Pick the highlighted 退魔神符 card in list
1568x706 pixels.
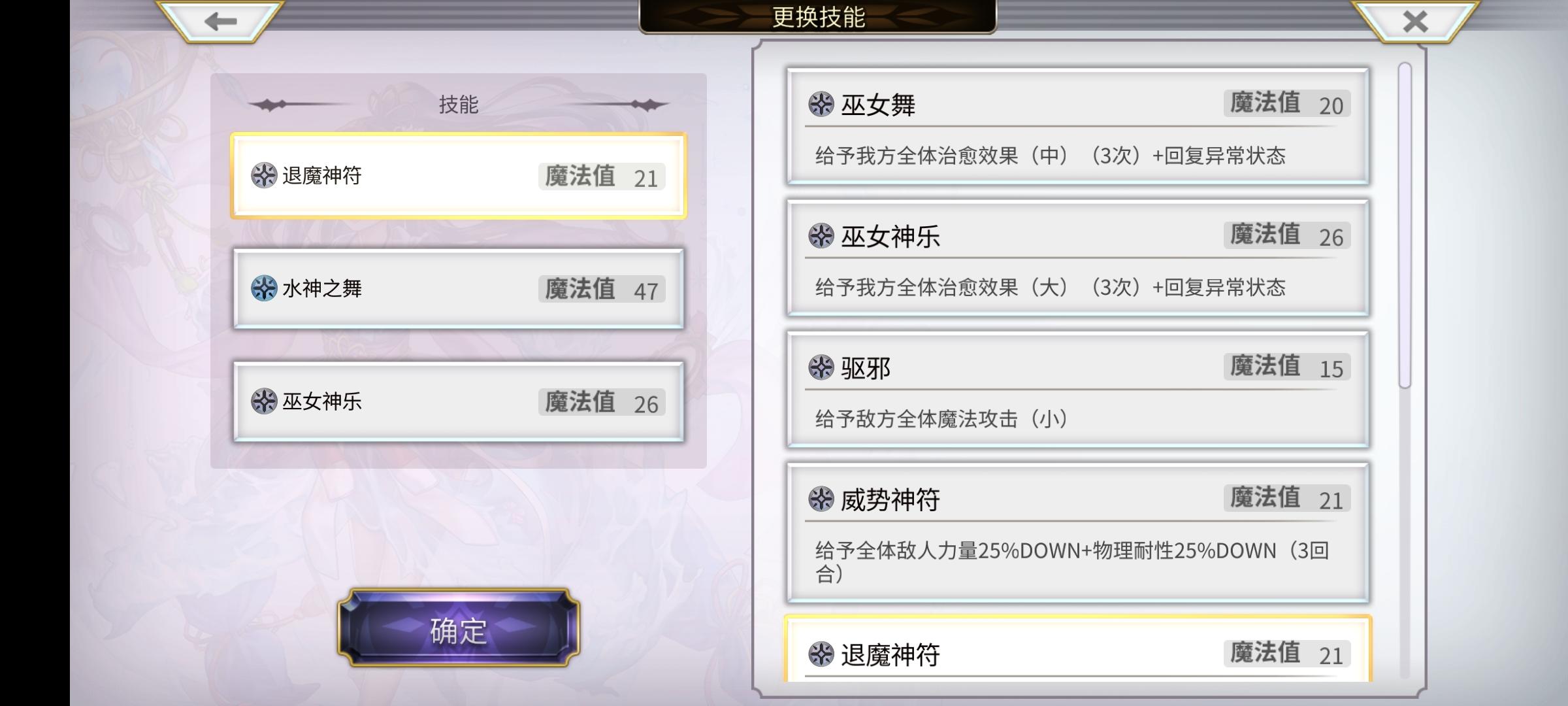point(1078,648)
